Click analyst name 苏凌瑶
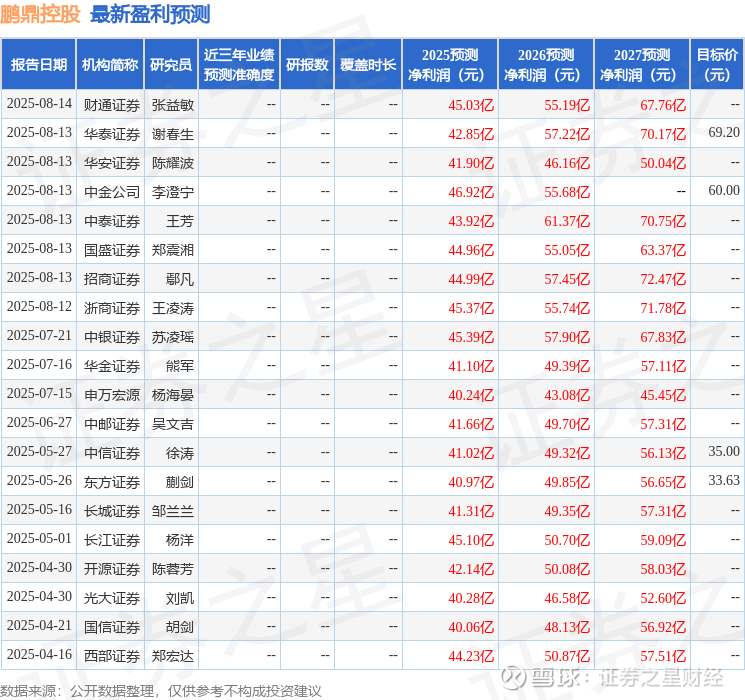Screen dimensions: 745x700 [172, 337]
